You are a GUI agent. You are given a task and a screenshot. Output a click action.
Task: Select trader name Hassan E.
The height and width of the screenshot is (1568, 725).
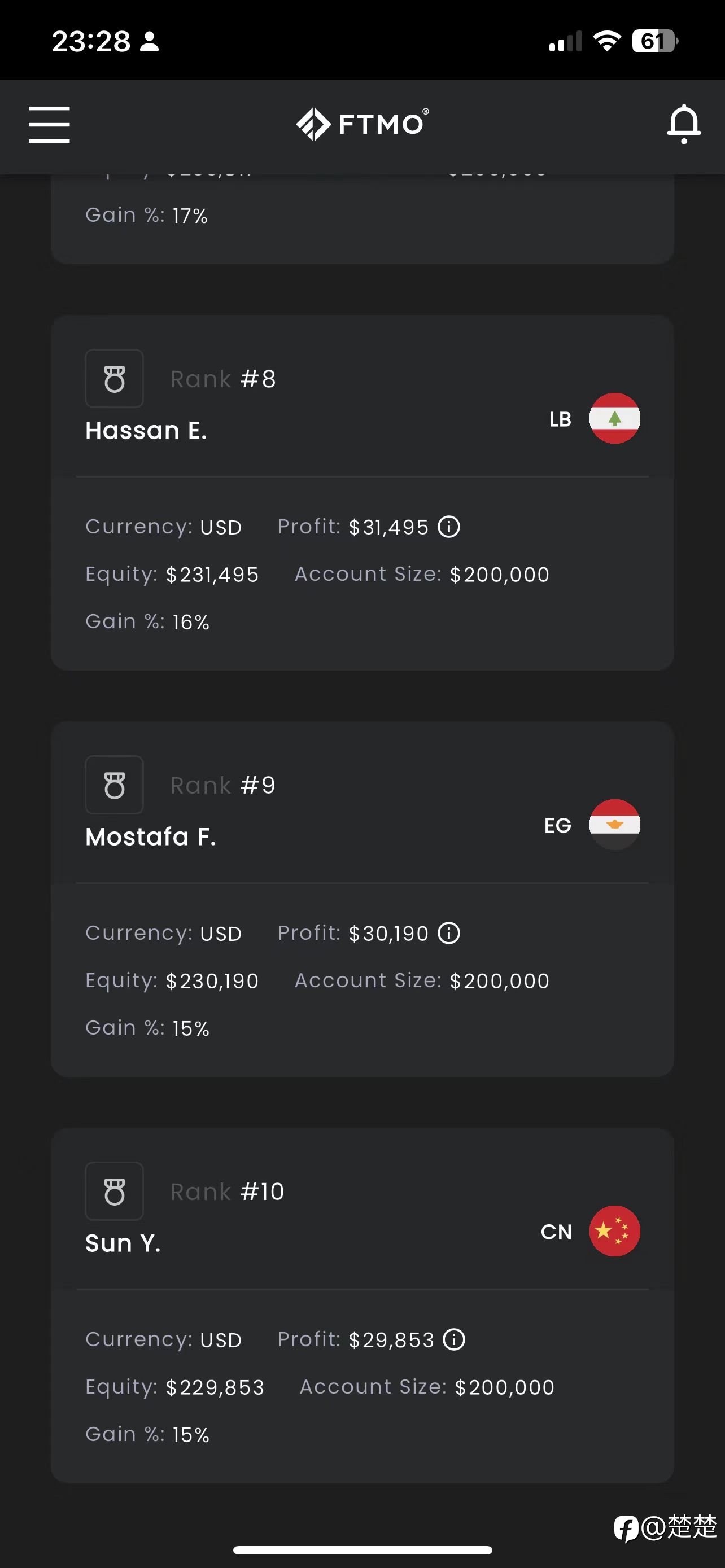[x=146, y=431]
